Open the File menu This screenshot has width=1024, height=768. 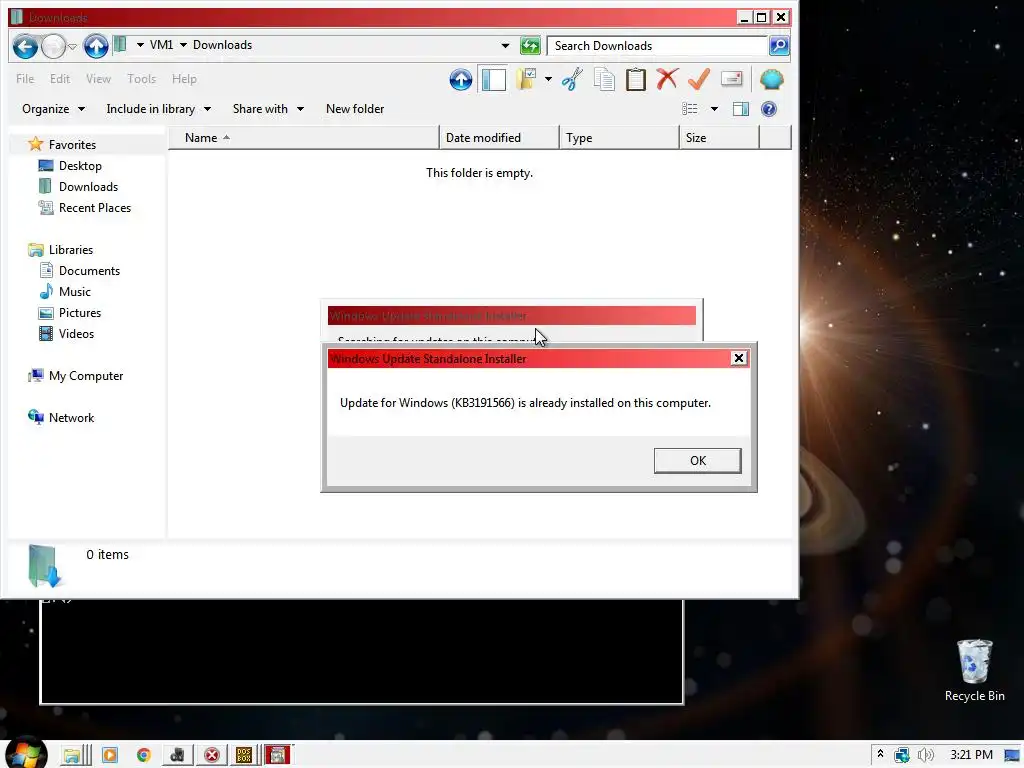coord(25,79)
